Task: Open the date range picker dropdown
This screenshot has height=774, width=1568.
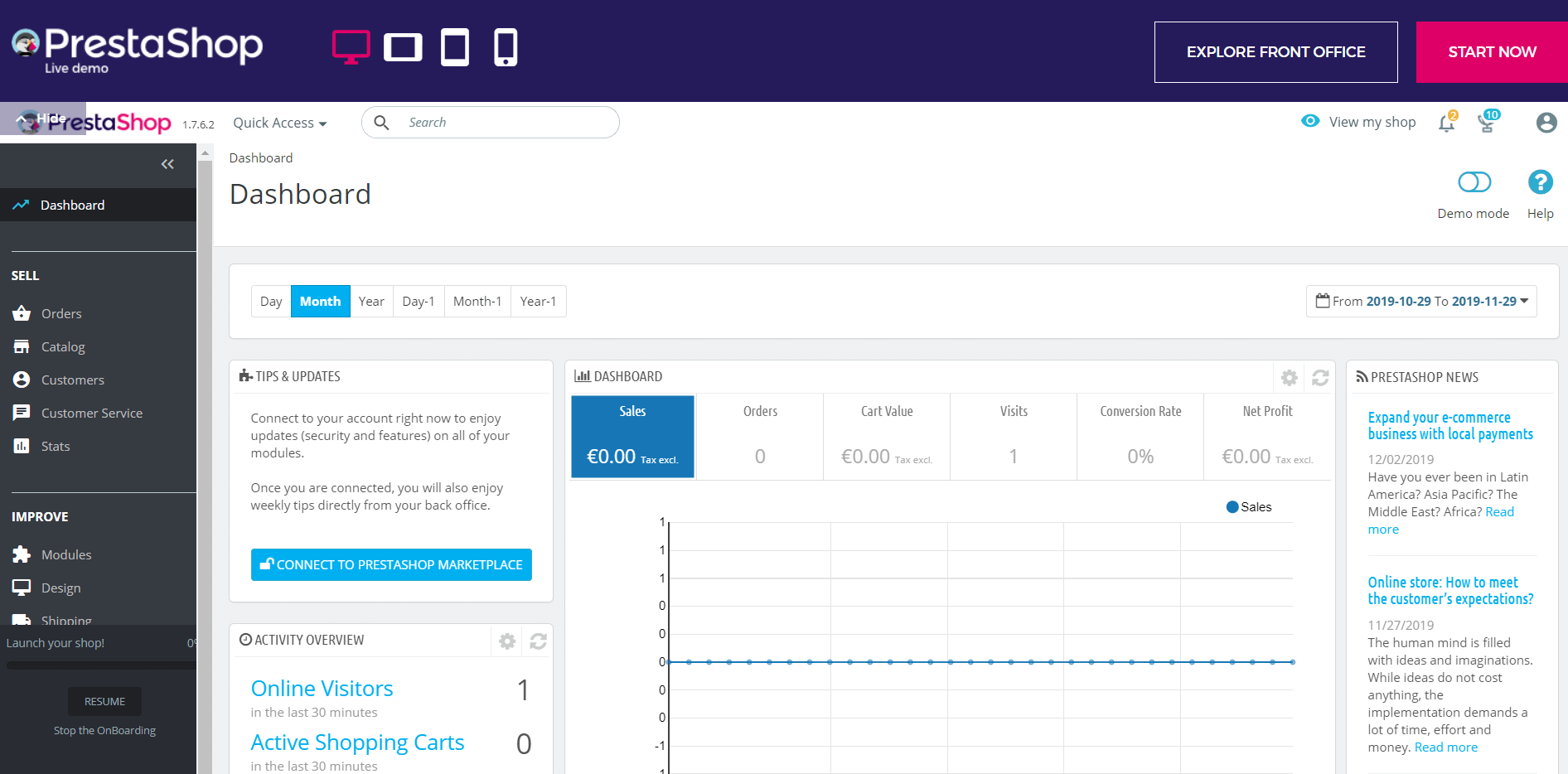Action: [x=1421, y=301]
